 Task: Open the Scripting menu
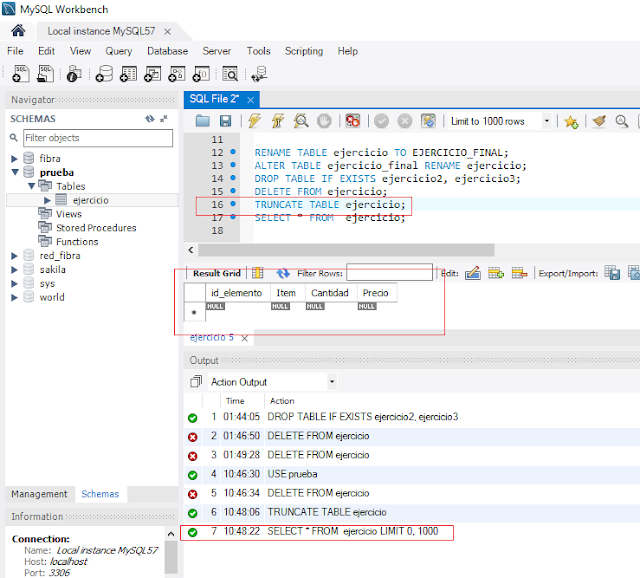click(x=304, y=51)
